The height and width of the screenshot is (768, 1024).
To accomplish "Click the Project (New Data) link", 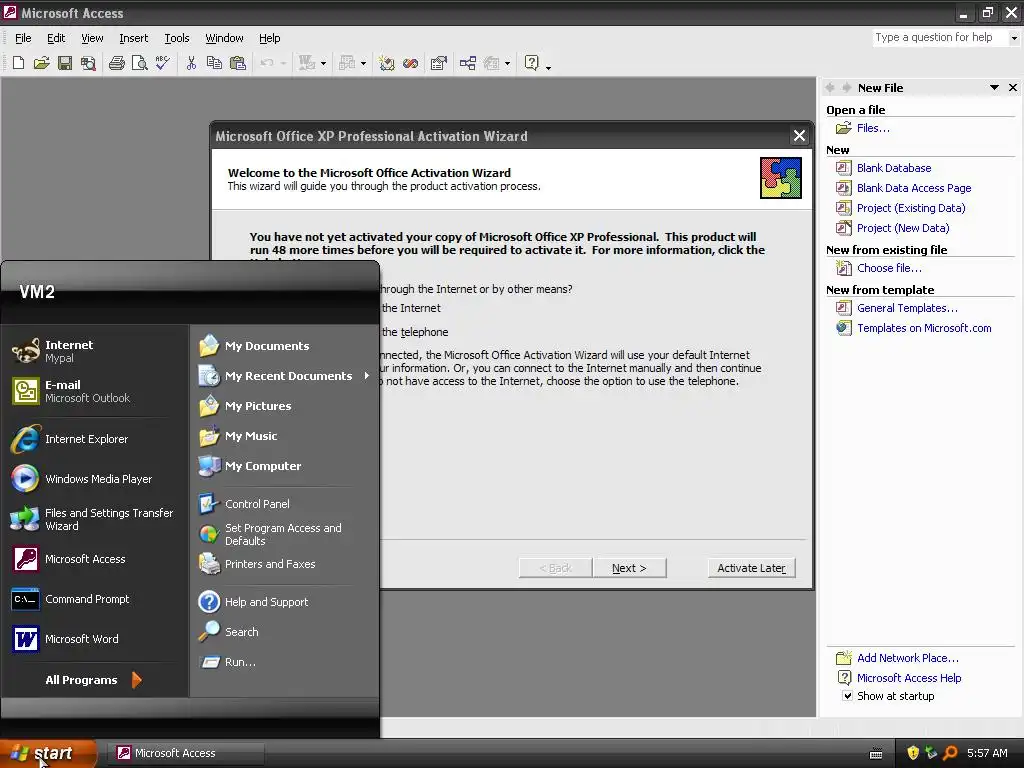I will pos(903,228).
